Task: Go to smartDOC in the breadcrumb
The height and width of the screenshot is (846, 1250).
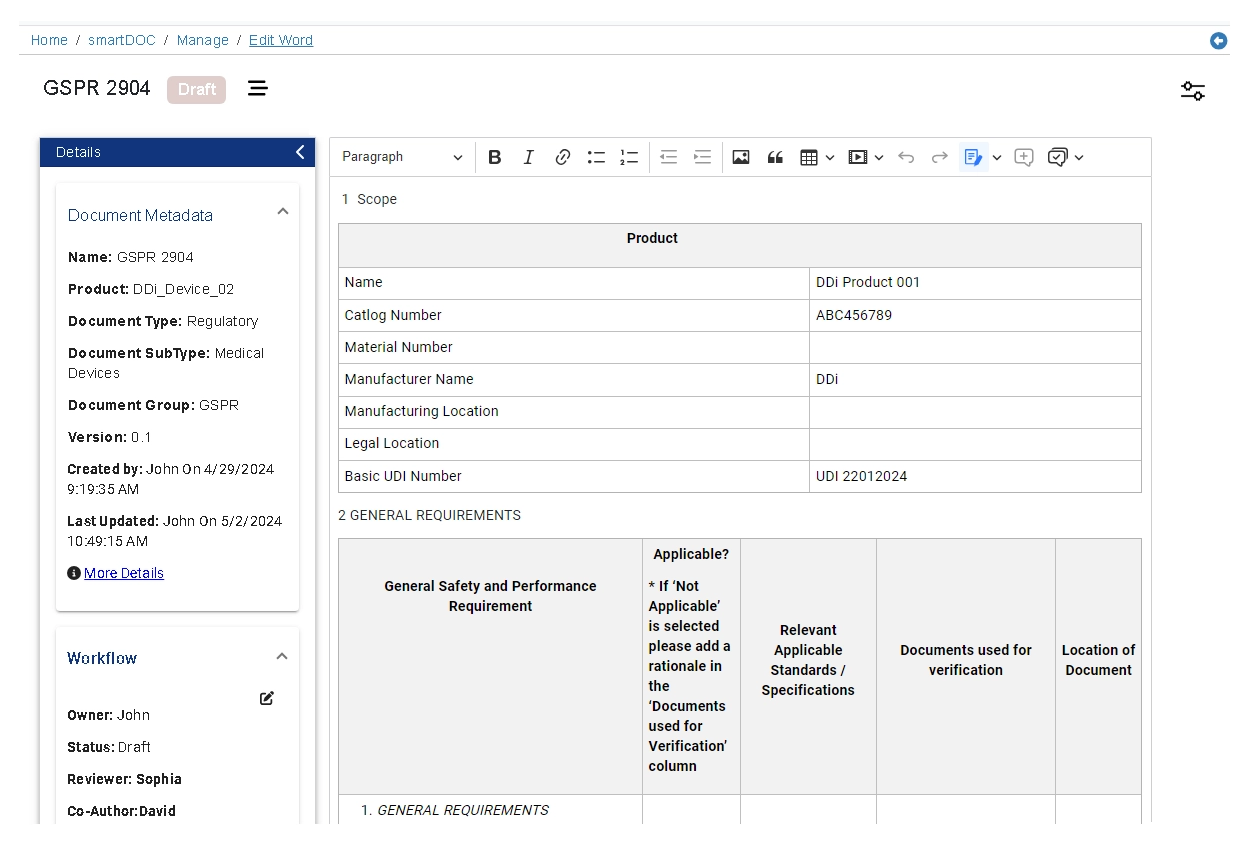Action: pyautogui.click(x=122, y=41)
